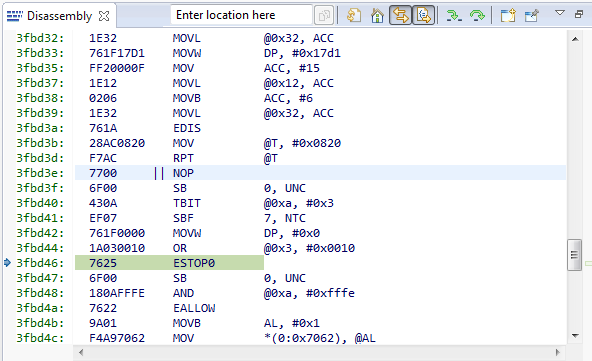
Task: Click the horizontal scrollbar right arrow
Action: coord(558,352)
